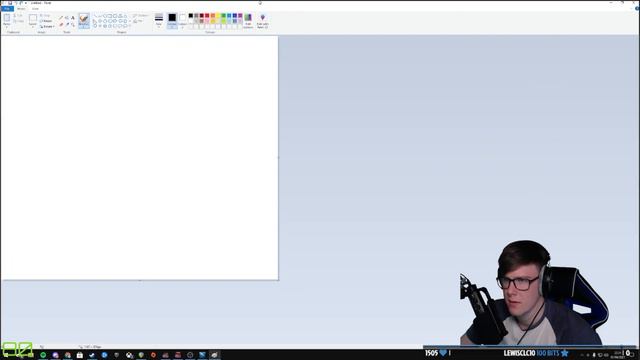Expand the Rotate dropdown
The image size is (640, 360).
click(x=47, y=27)
